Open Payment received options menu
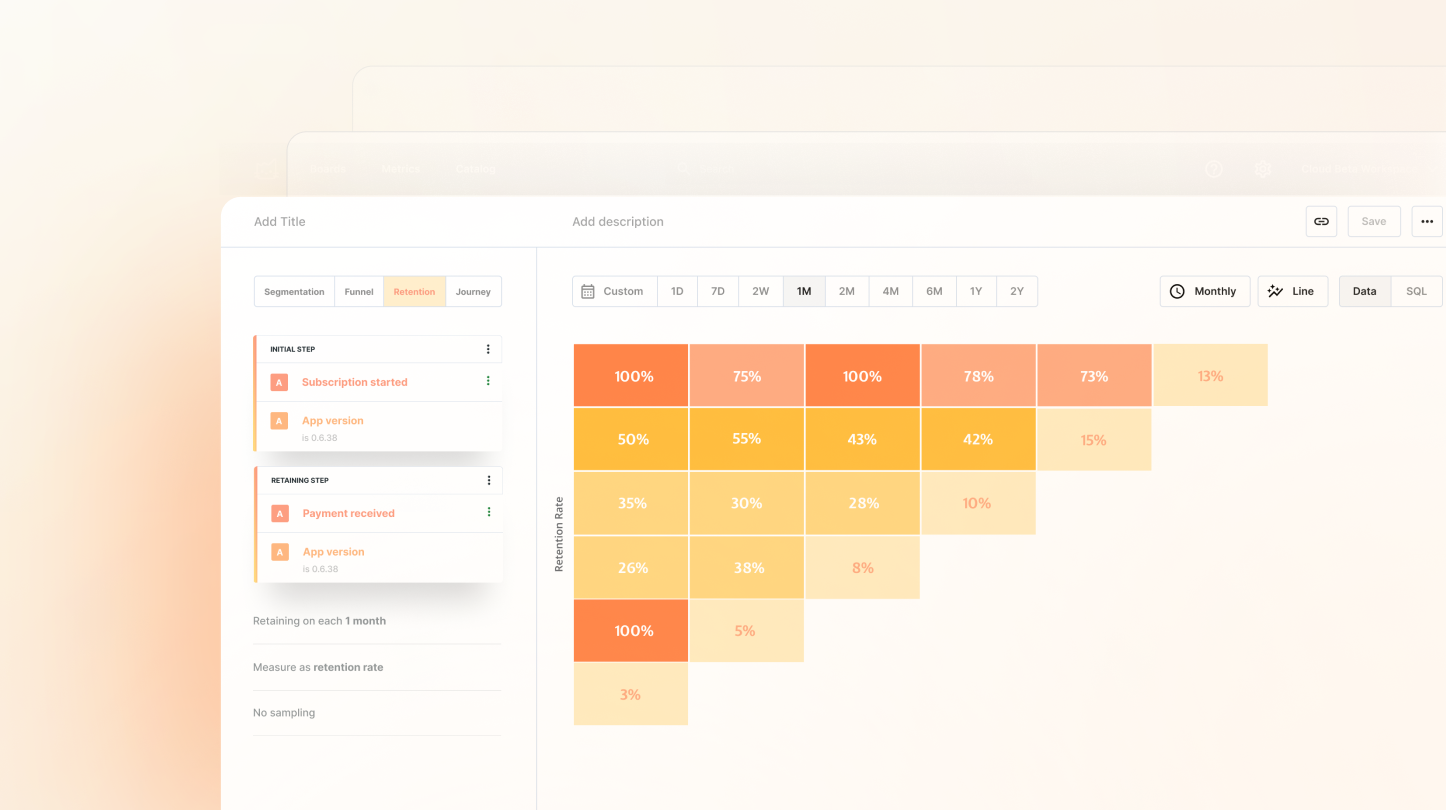Screen dimensions: 1446x810 [489, 512]
